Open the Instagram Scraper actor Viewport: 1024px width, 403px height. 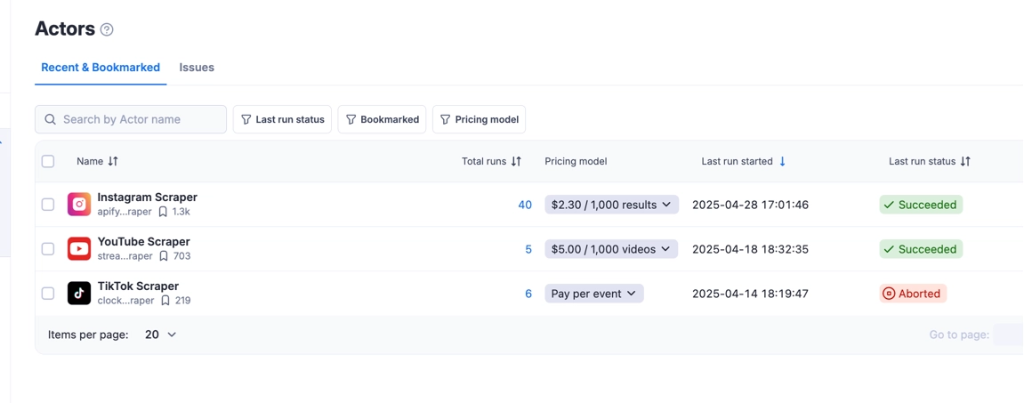point(147,197)
